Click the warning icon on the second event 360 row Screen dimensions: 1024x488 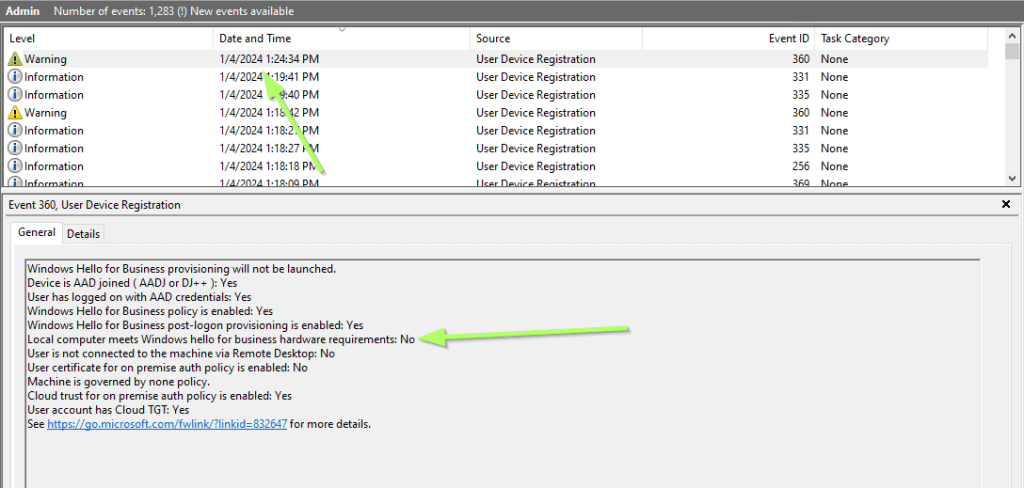(x=14, y=113)
